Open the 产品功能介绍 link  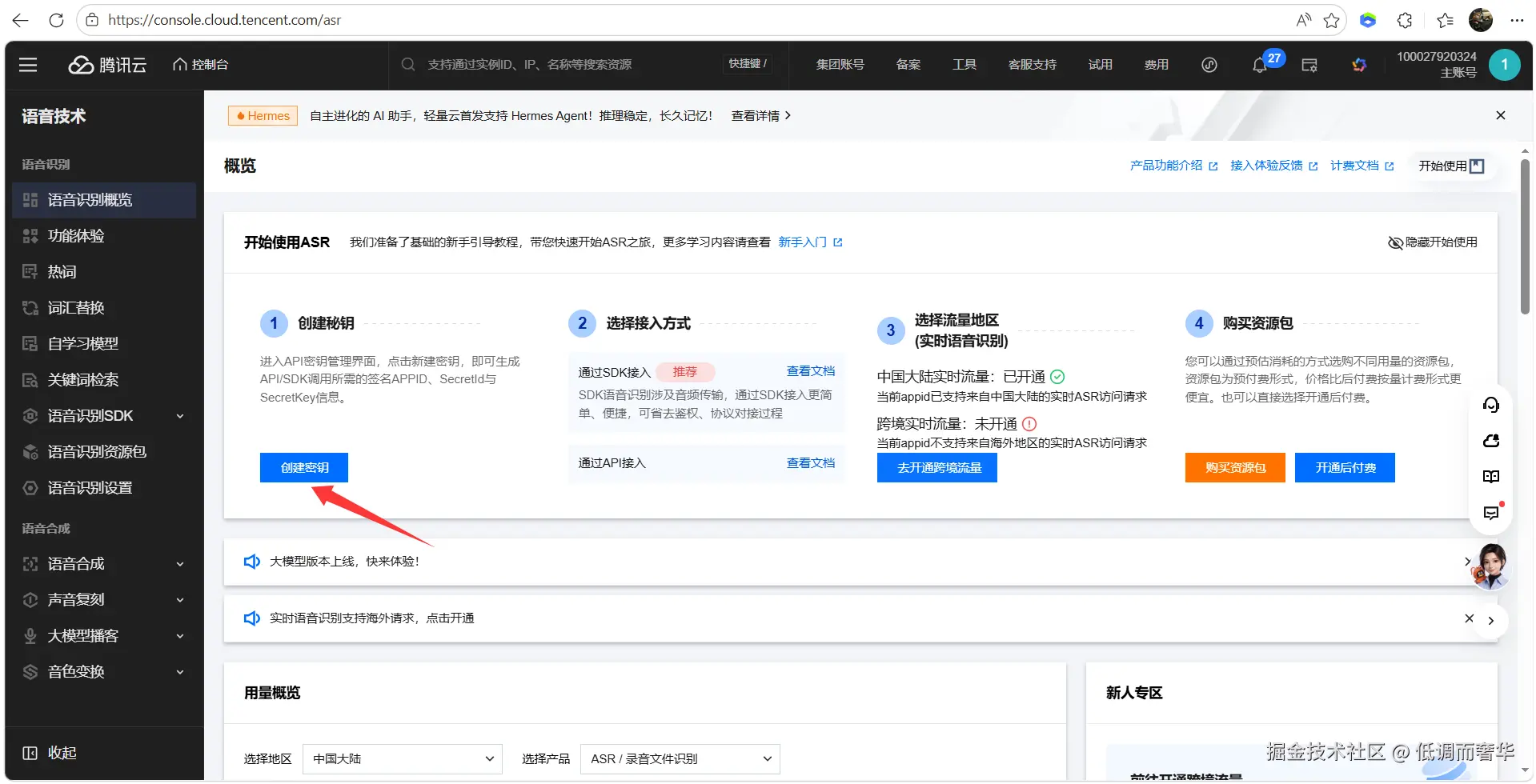[1173, 166]
